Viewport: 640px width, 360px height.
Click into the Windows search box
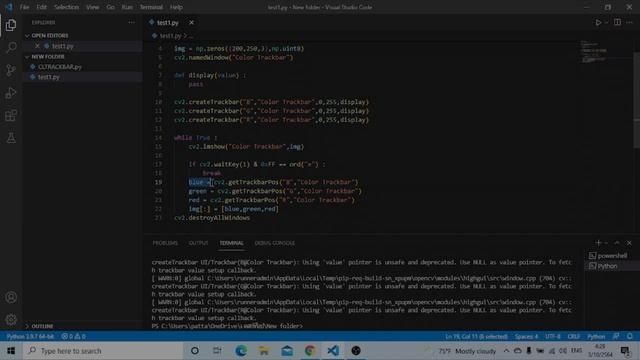coord(103,351)
